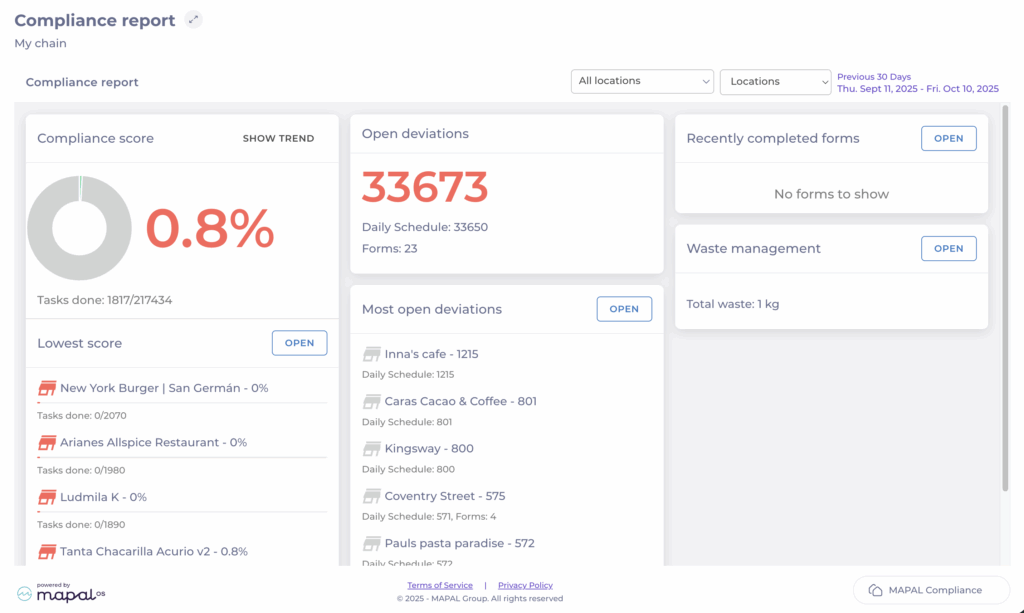The height and width of the screenshot is (613, 1024).
Task: Open the Privacy Policy link
Action: [525, 586]
